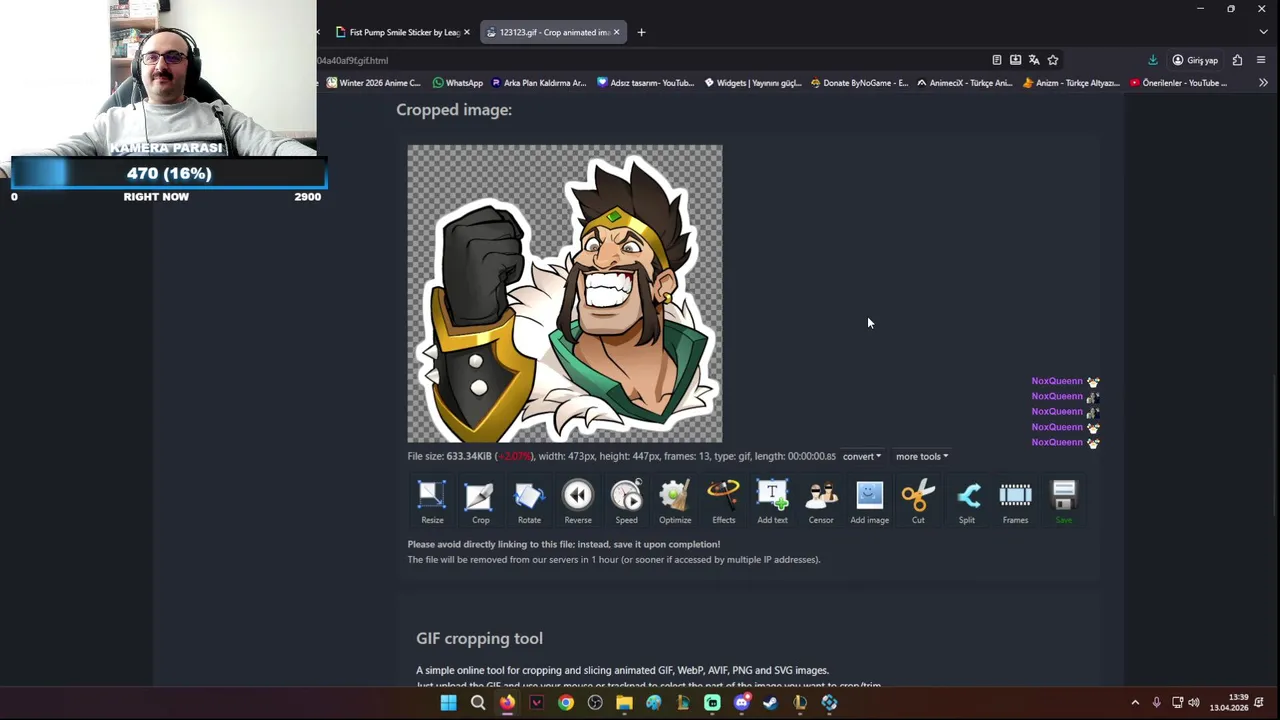Open the browser extensions button
1280x720 pixels.
point(1237,60)
